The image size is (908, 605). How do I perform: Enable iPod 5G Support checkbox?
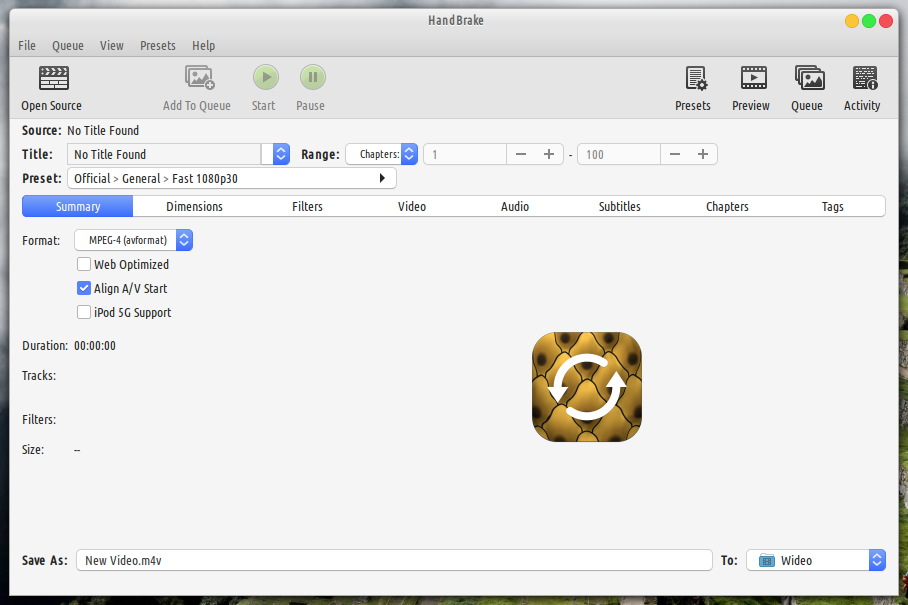tap(84, 312)
